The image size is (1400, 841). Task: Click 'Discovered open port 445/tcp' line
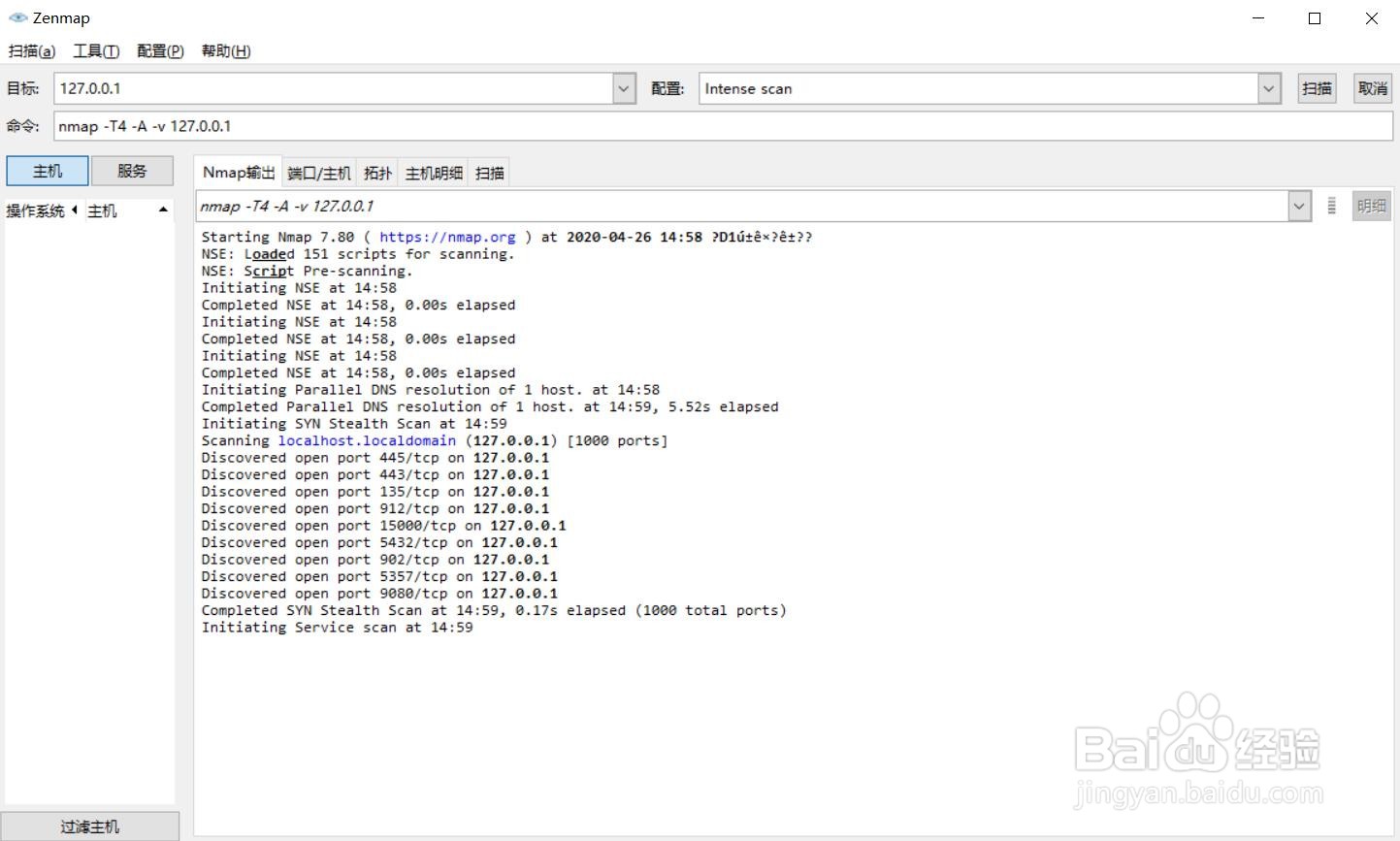[x=375, y=458]
